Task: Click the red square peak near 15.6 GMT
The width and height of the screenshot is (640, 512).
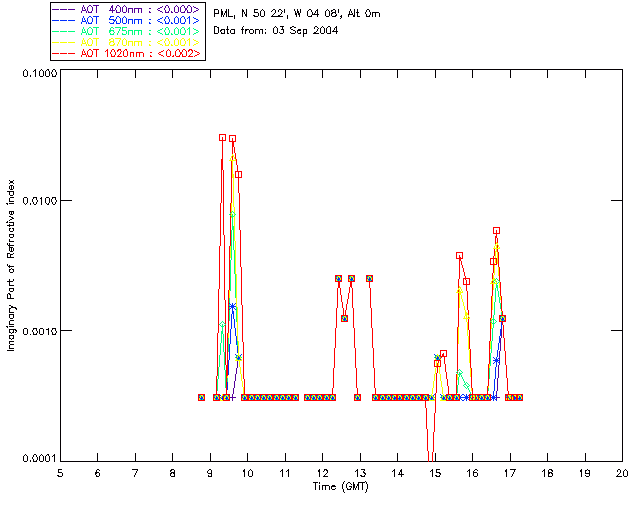Action: pyautogui.click(x=459, y=256)
